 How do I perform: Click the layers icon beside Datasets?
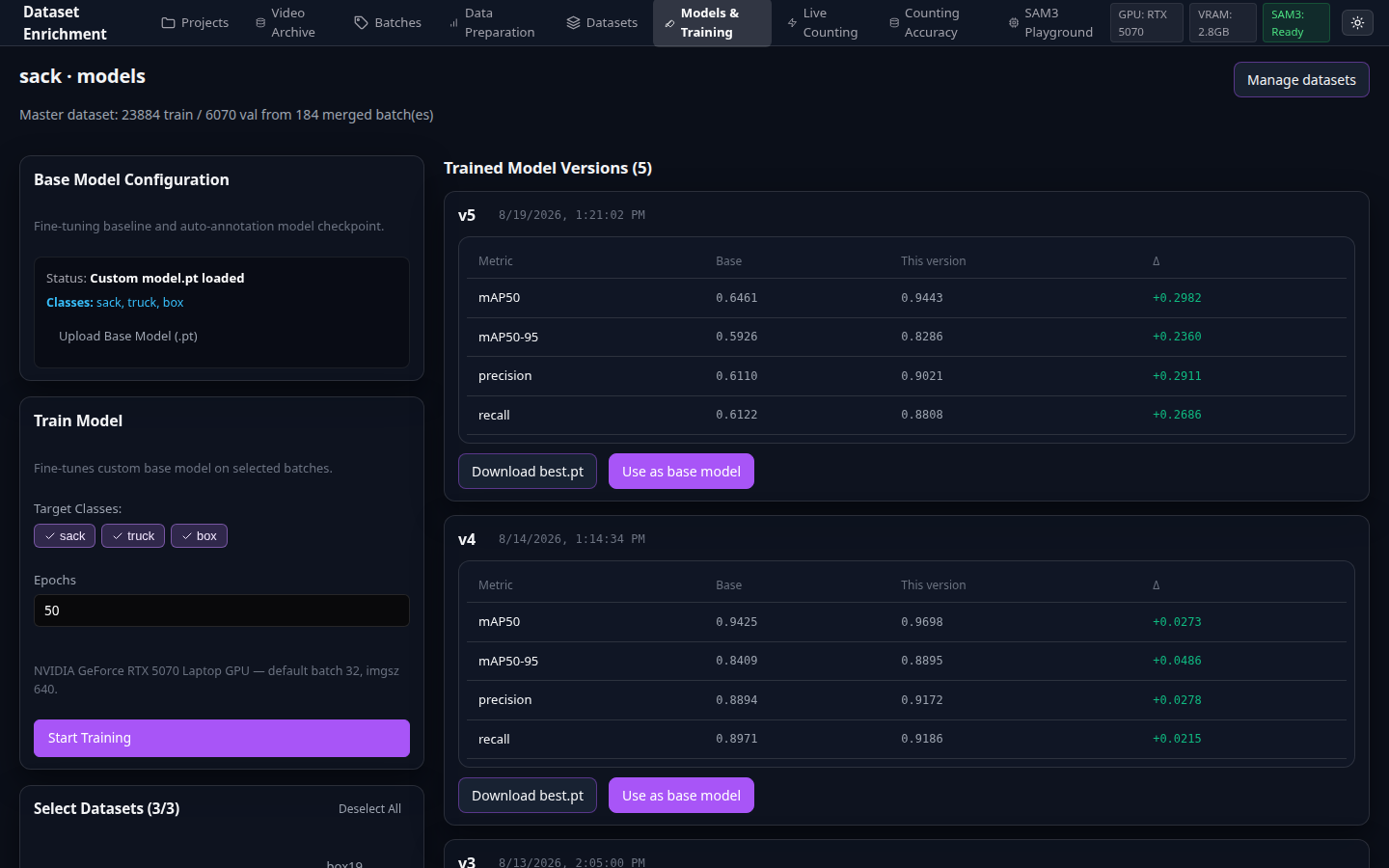[573, 22]
